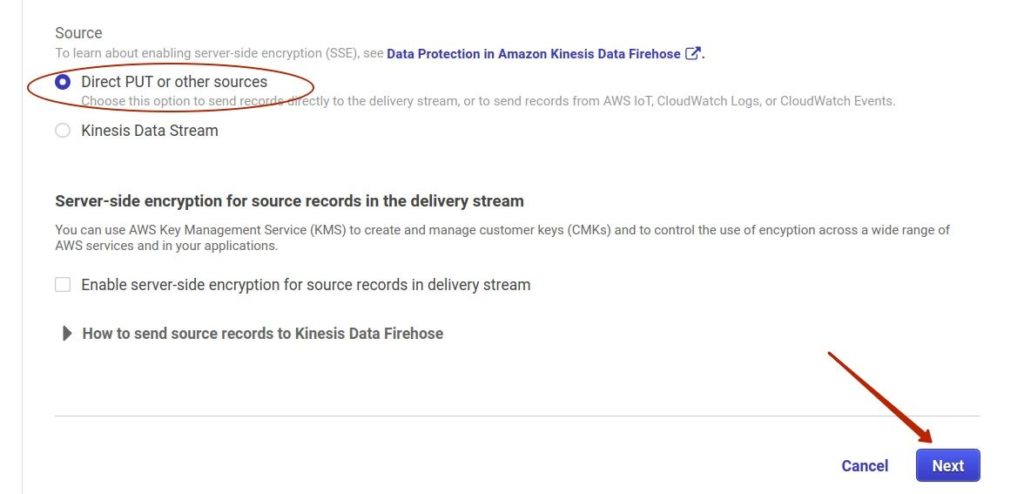Click the external link icon after Data Firehose
This screenshot has height=494, width=1024.
pos(692,54)
